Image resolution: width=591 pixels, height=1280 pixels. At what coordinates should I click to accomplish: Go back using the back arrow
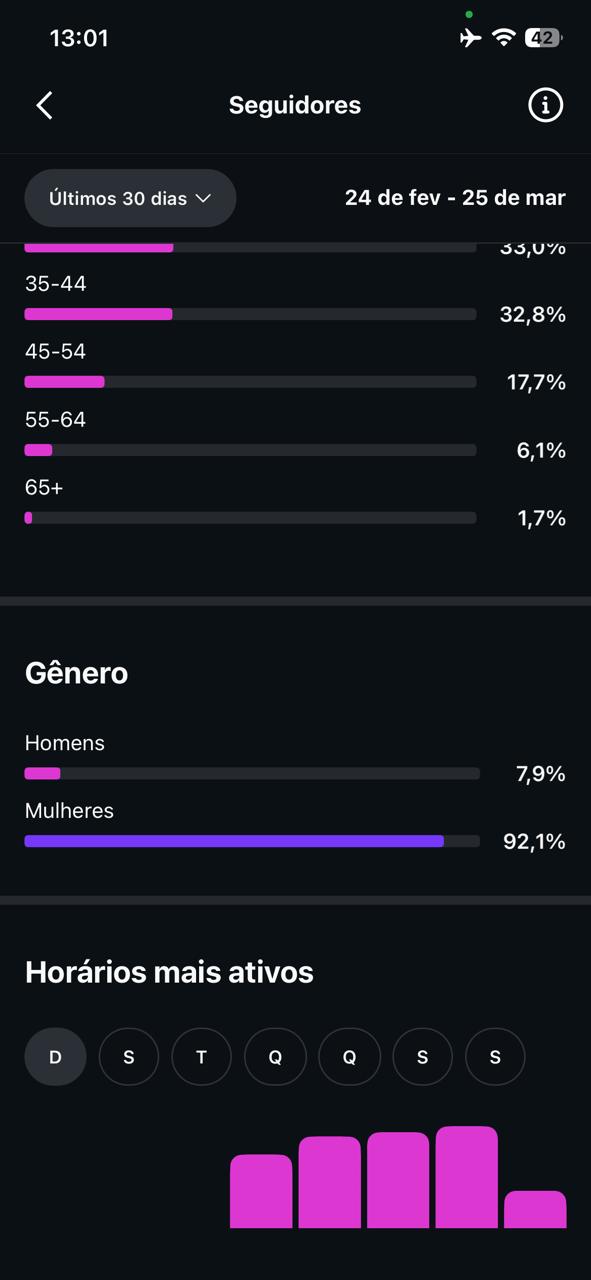tap(44, 105)
